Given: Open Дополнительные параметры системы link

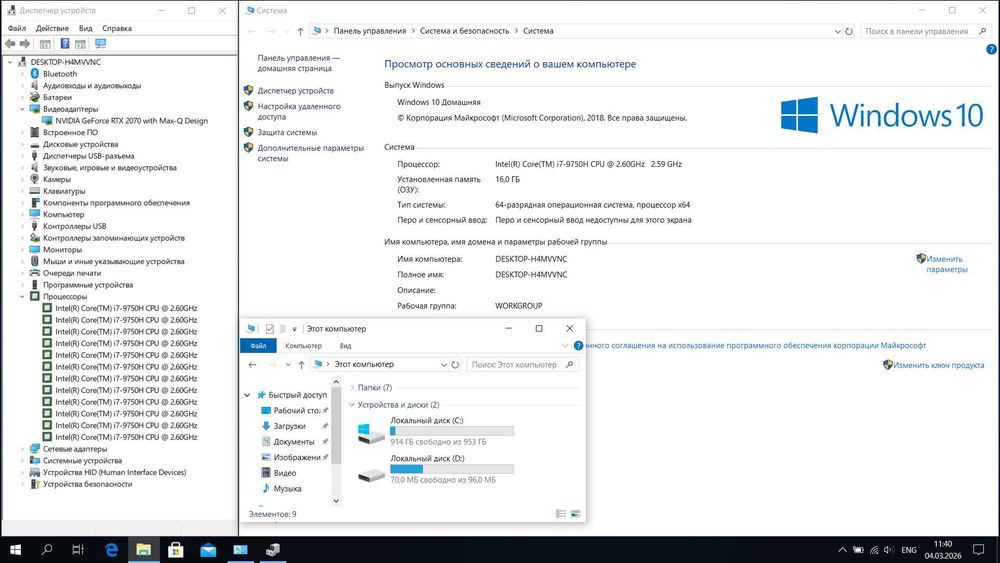Looking at the screenshot, I should tap(311, 153).
